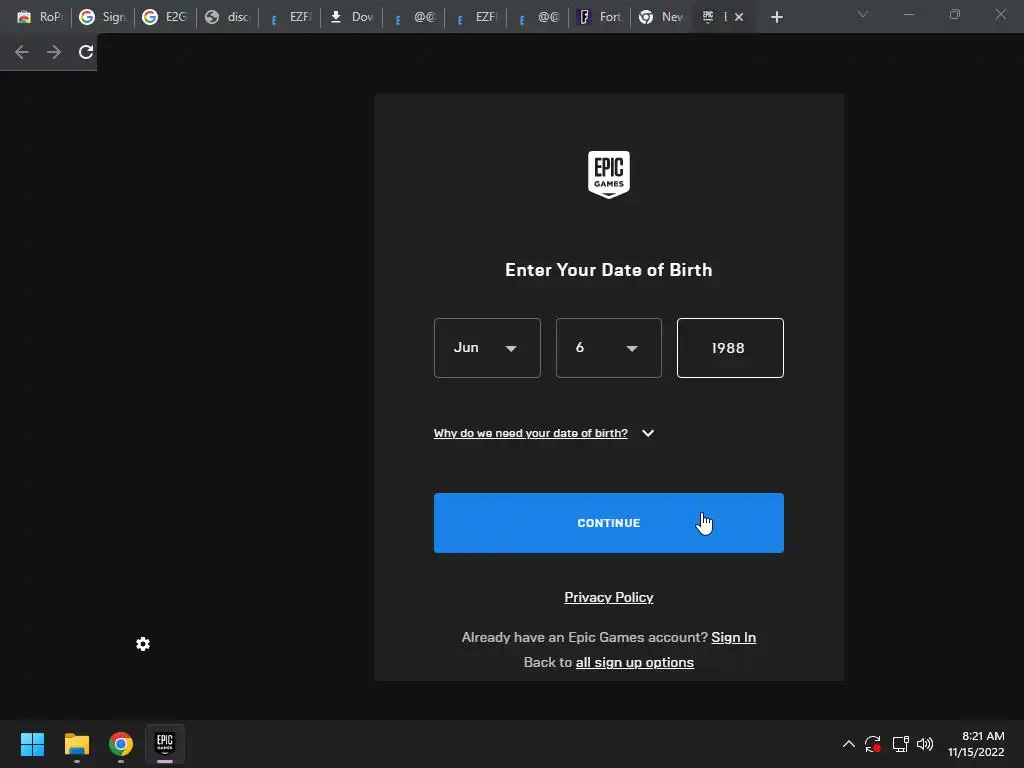Expand 'Why do we need your date of birth?' chevron
The height and width of the screenshot is (768, 1024).
click(648, 433)
